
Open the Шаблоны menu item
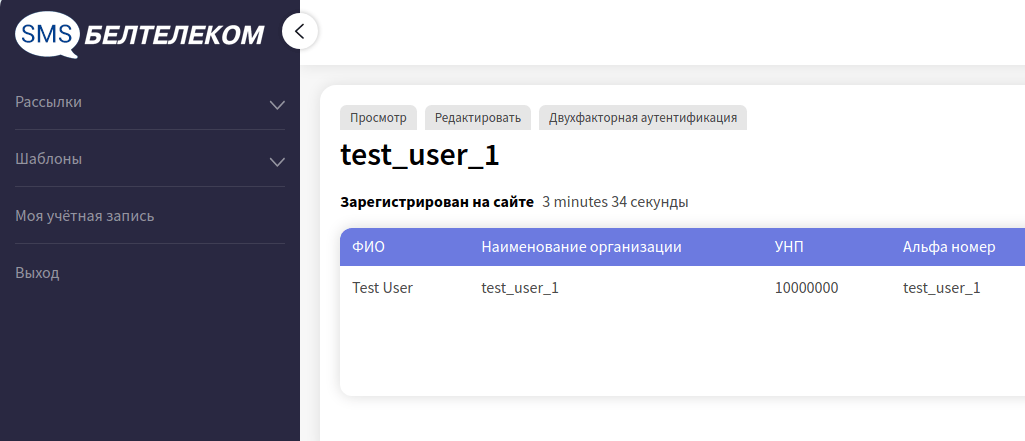pyautogui.click(x=49, y=159)
